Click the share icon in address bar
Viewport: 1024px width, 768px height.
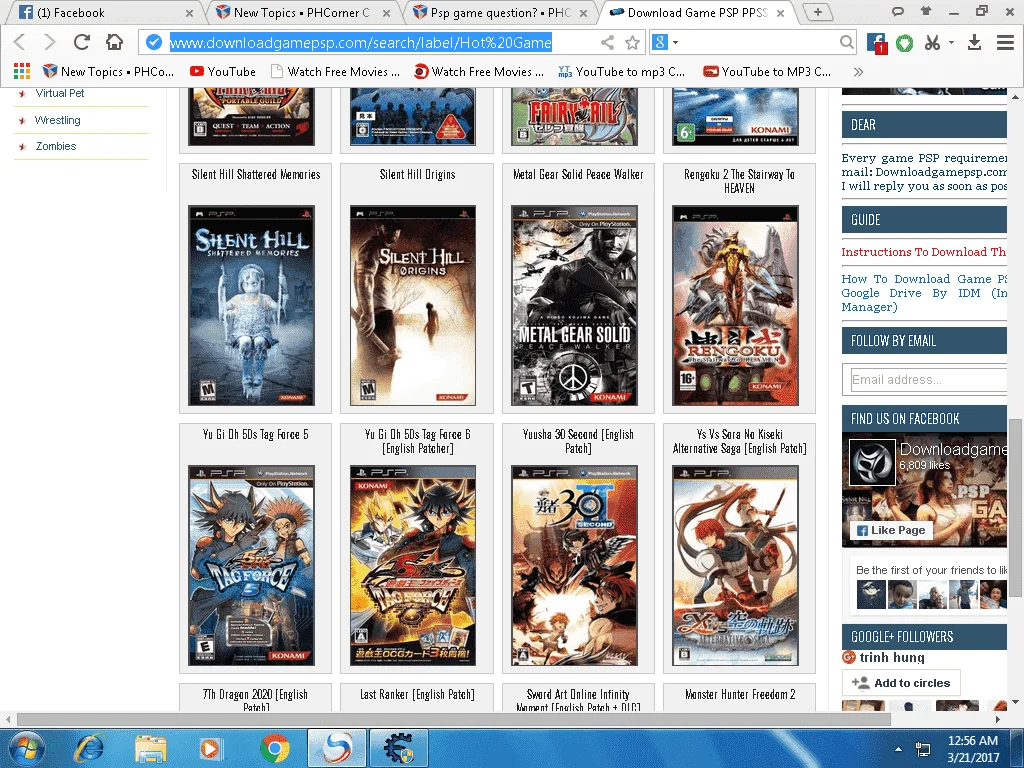tap(607, 43)
